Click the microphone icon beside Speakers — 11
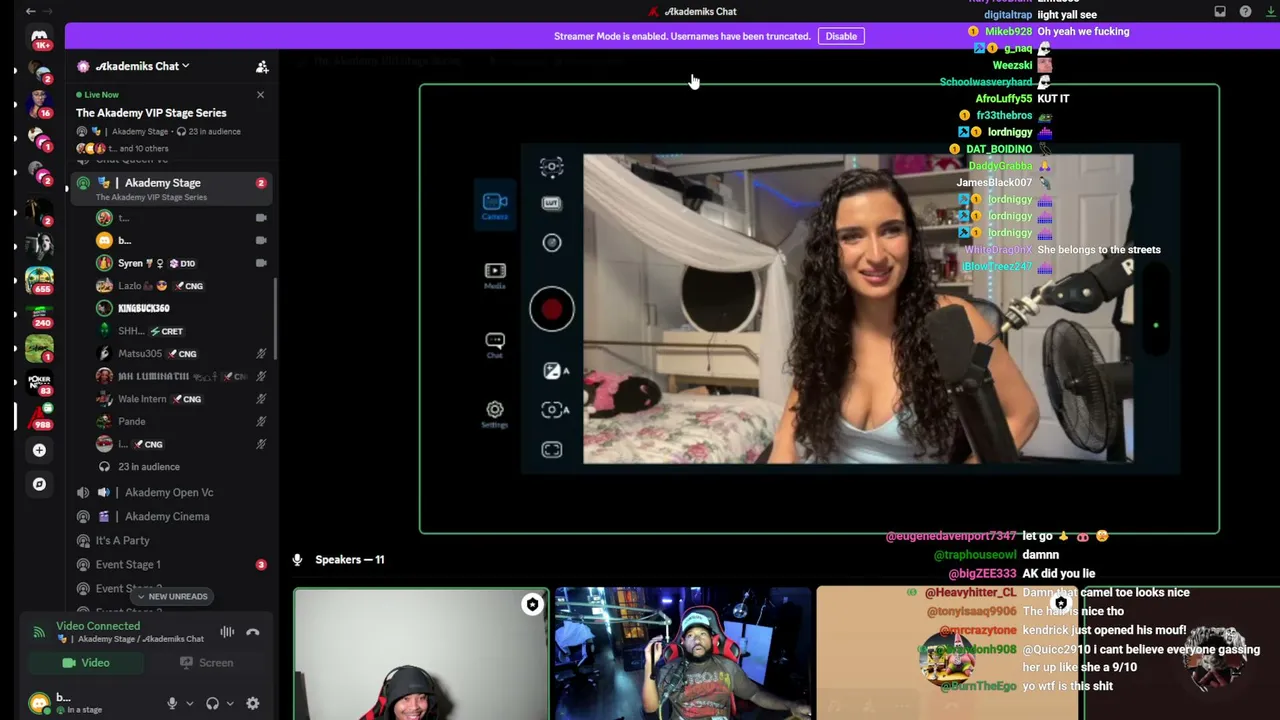Image resolution: width=1280 pixels, height=720 pixels. tap(297, 560)
